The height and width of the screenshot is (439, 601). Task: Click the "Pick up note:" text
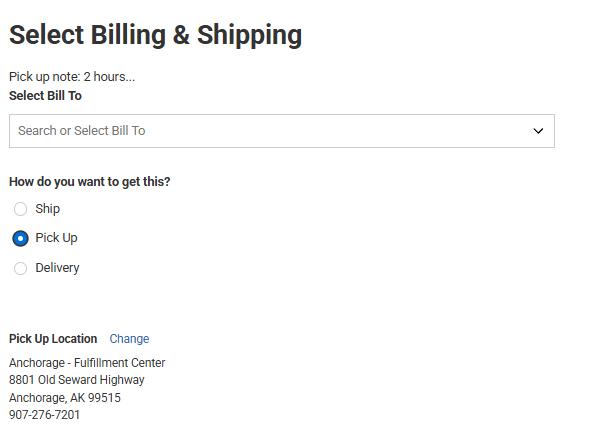coord(44,77)
